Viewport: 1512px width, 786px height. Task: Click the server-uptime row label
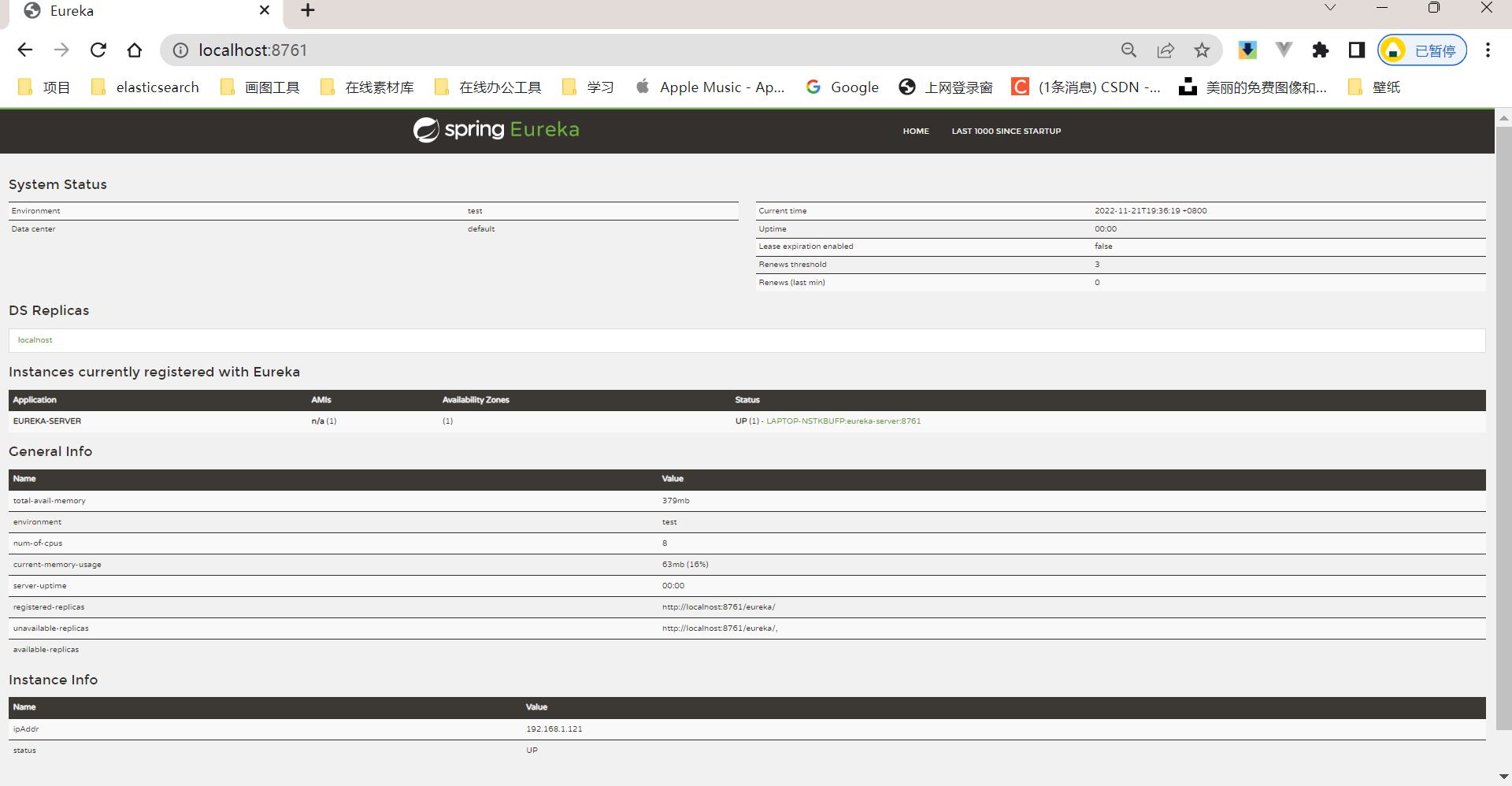pyautogui.click(x=40, y=586)
